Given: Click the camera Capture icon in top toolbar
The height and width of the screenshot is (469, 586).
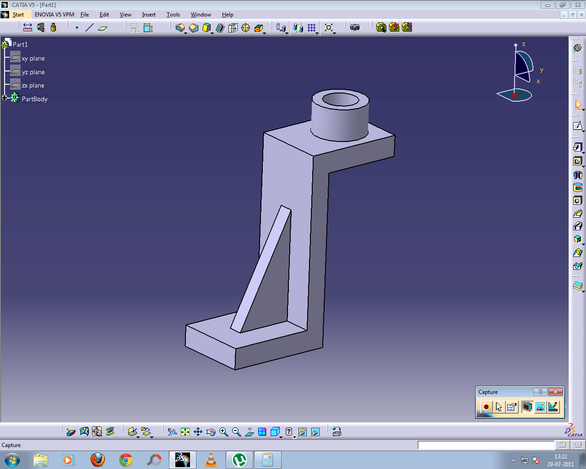Looking at the screenshot, I should click(x=354, y=27).
